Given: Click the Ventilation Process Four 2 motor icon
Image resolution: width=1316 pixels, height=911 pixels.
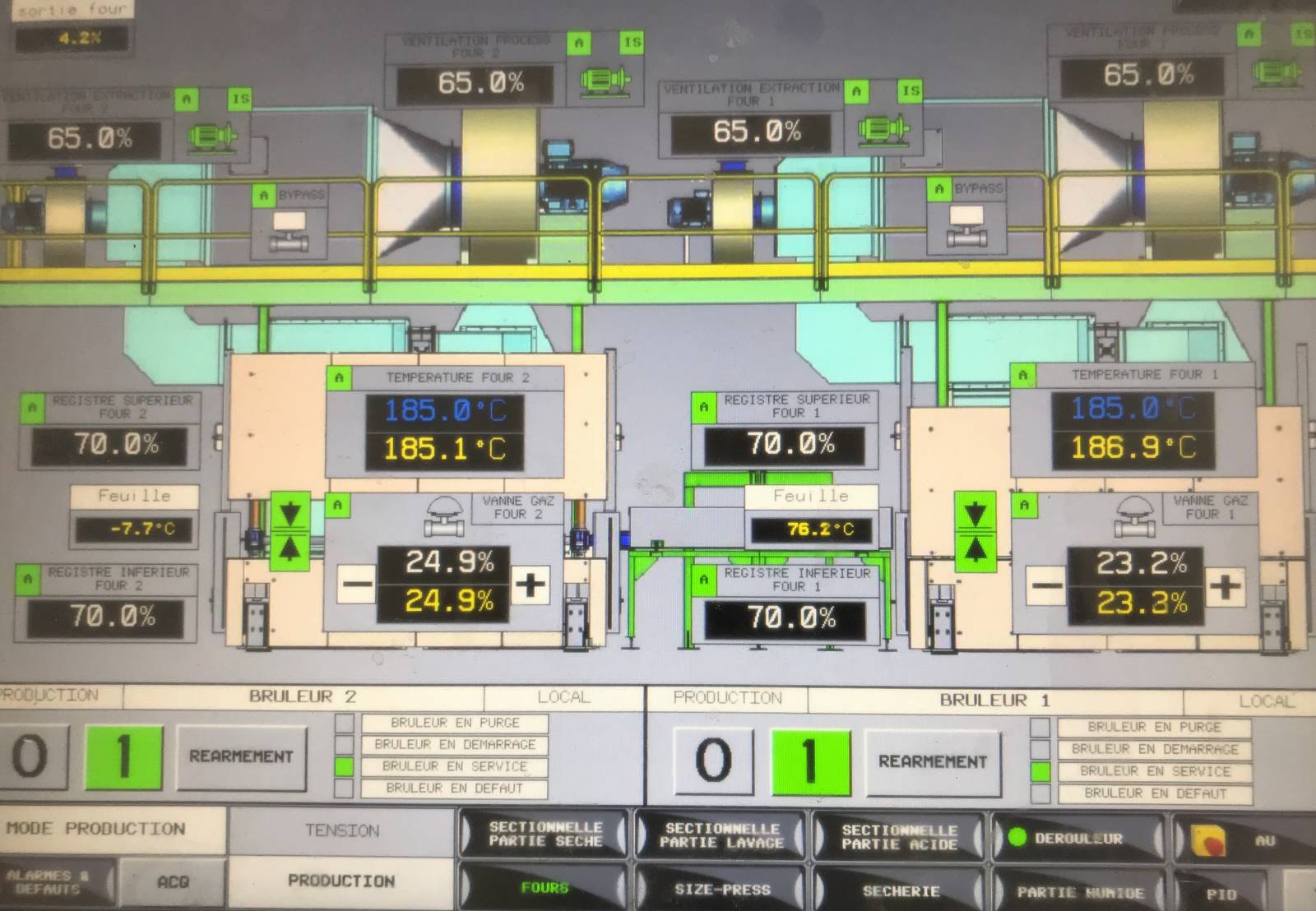Looking at the screenshot, I should point(605,81).
